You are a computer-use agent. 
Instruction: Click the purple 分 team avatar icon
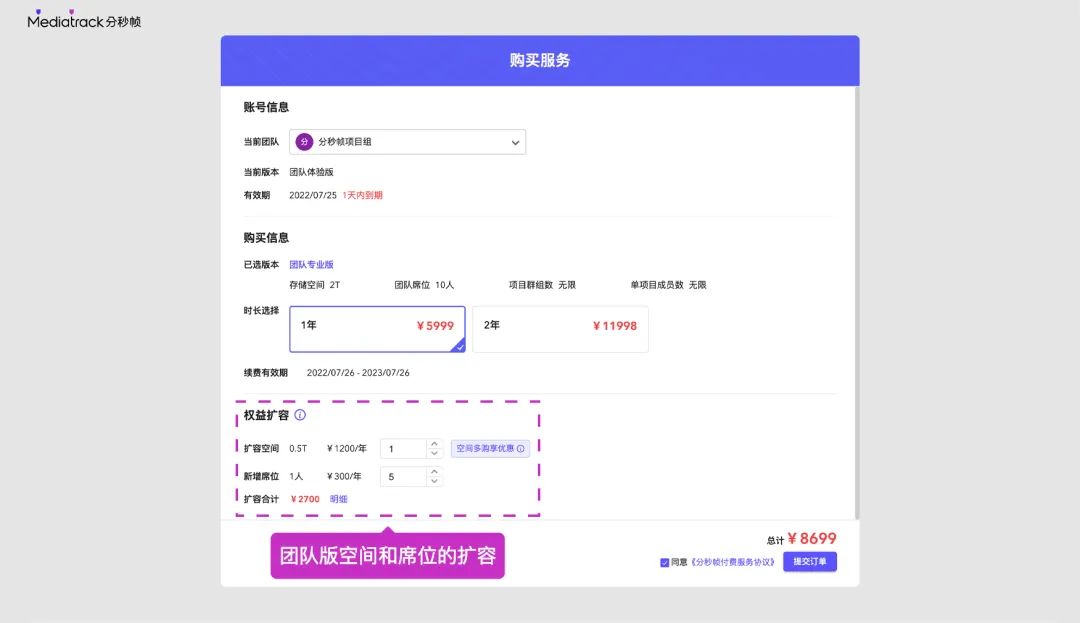point(304,142)
